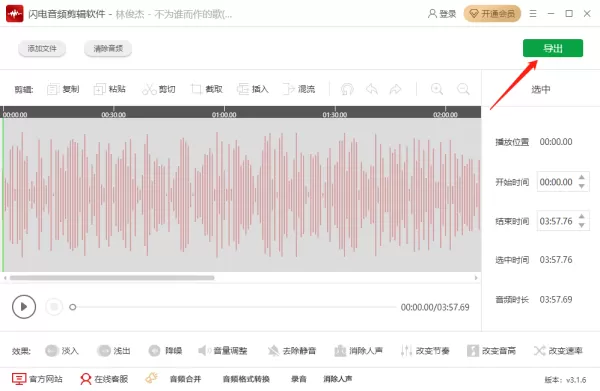Click the 添加文件 add file button
The width and height of the screenshot is (600, 391).
click(x=42, y=49)
